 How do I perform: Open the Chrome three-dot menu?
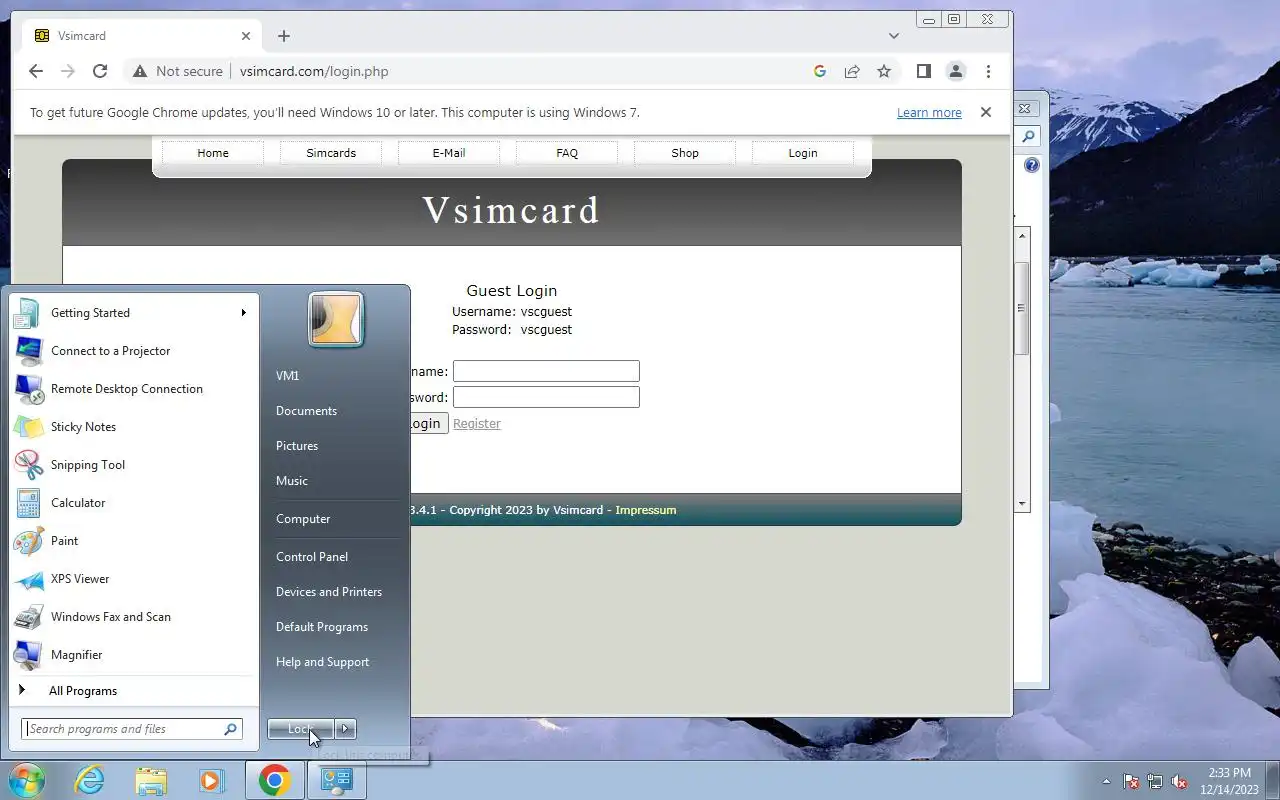coord(988,71)
